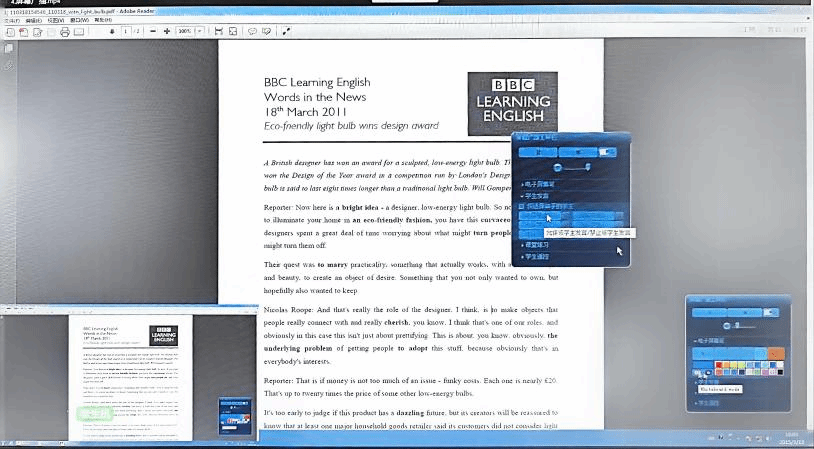Click the read mode expand icon
This screenshot has width=814, height=449.
pyautogui.click(x=286, y=32)
